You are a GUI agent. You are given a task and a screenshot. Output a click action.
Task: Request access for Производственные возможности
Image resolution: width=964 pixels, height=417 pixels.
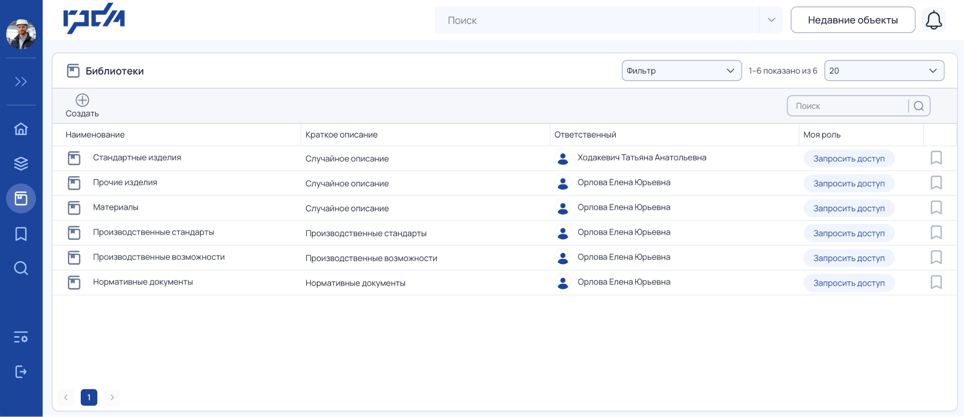coord(849,258)
